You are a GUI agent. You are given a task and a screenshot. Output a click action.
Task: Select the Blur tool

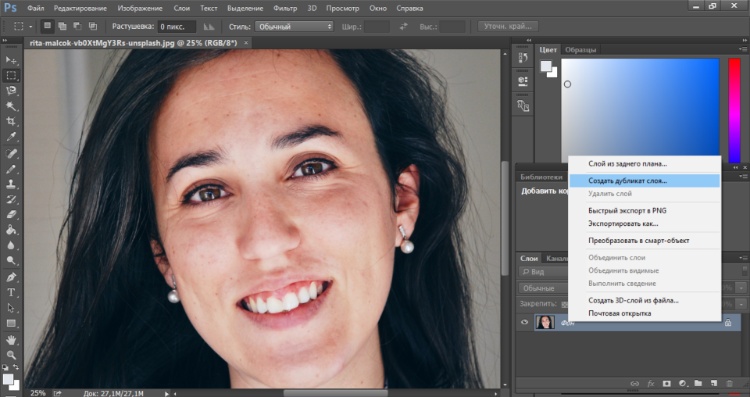11,246
